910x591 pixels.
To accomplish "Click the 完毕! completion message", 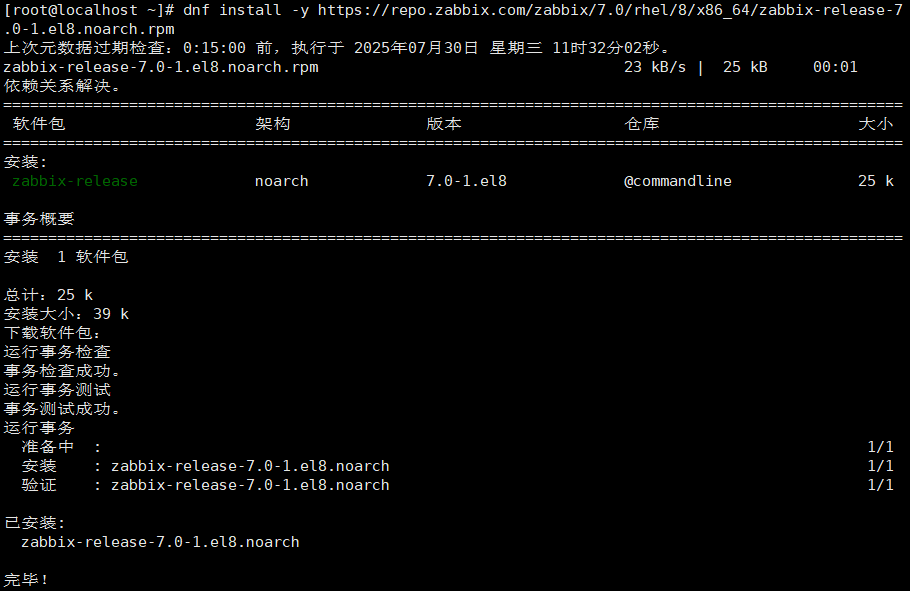I will (x=26, y=580).
